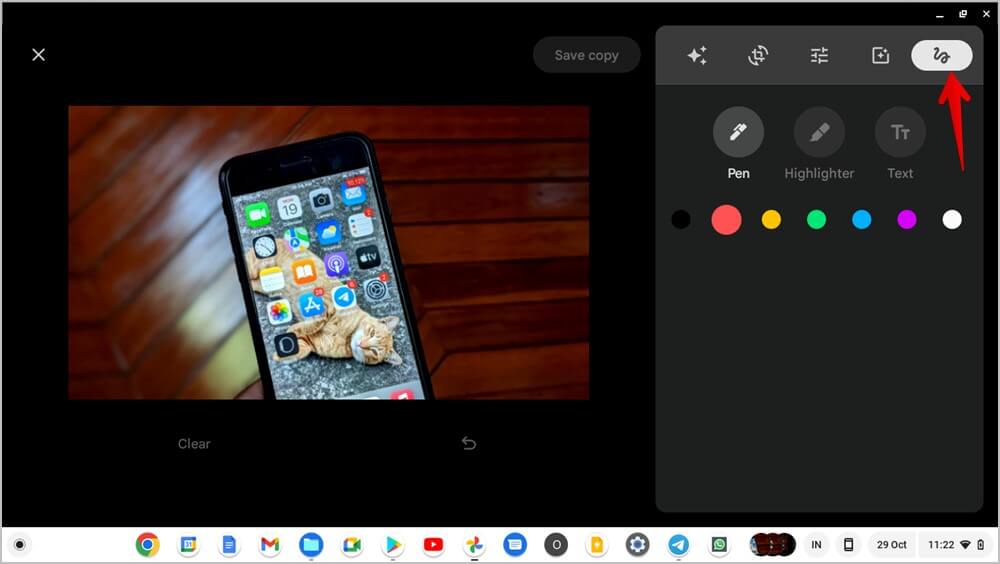This screenshot has width=1000, height=564.
Task: Open the Suggestions sparkle tab
Action: (696, 56)
